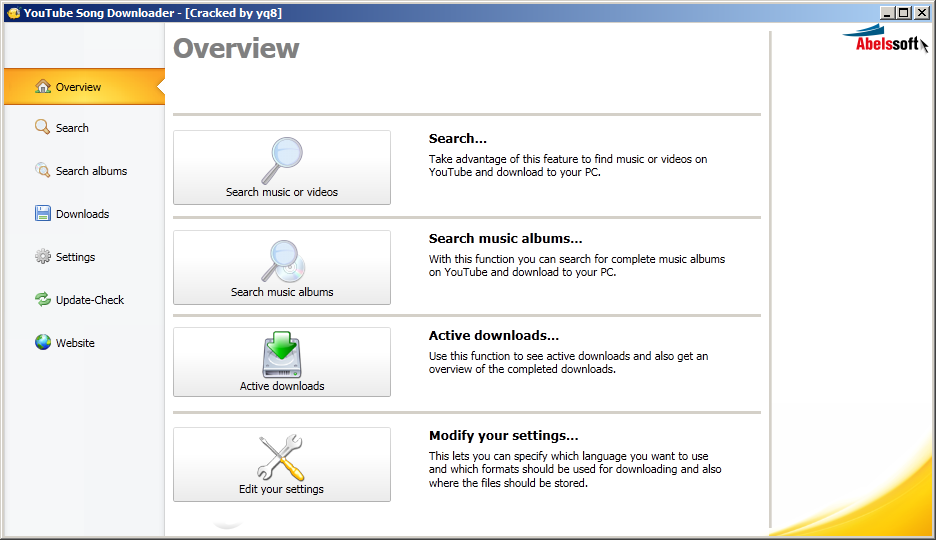Click the green arrow drive download icon

point(282,354)
